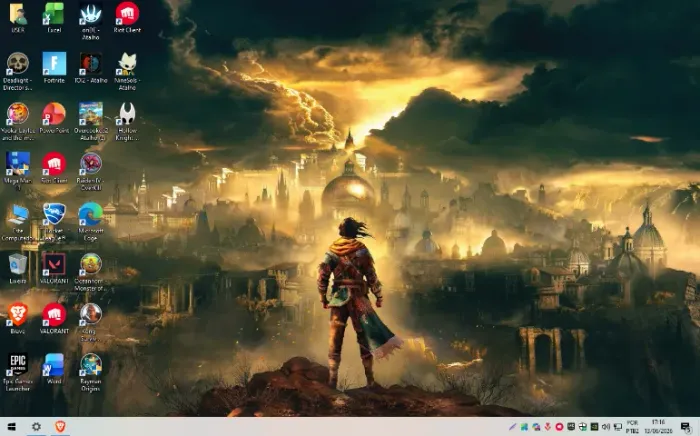Image resolution: width=700 pixels, height=436 pixels.
Task: Select the Fortnite desktop shortcut
Action: (x=54, y=68)
